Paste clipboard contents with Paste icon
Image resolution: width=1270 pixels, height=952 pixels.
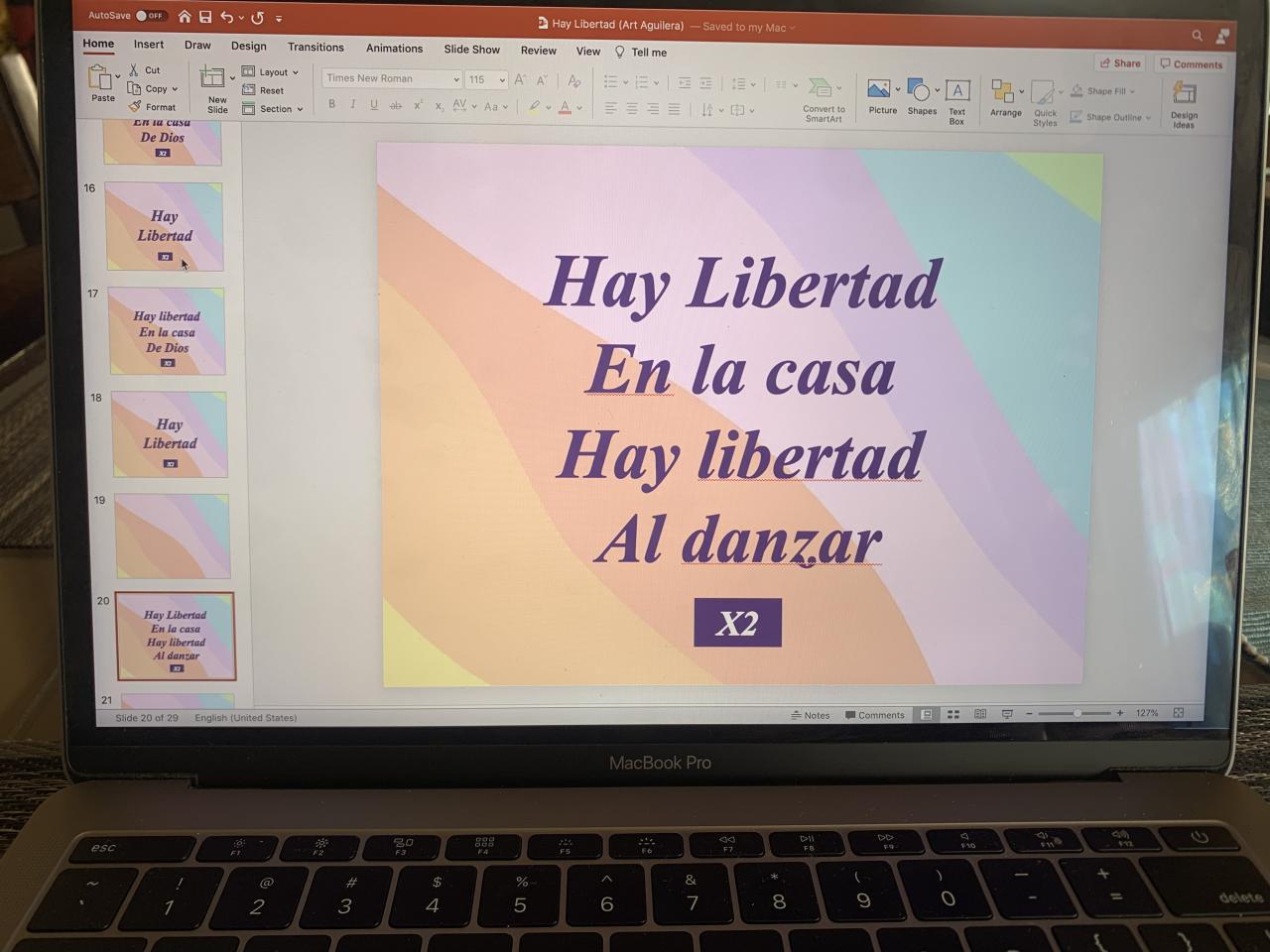102,78
